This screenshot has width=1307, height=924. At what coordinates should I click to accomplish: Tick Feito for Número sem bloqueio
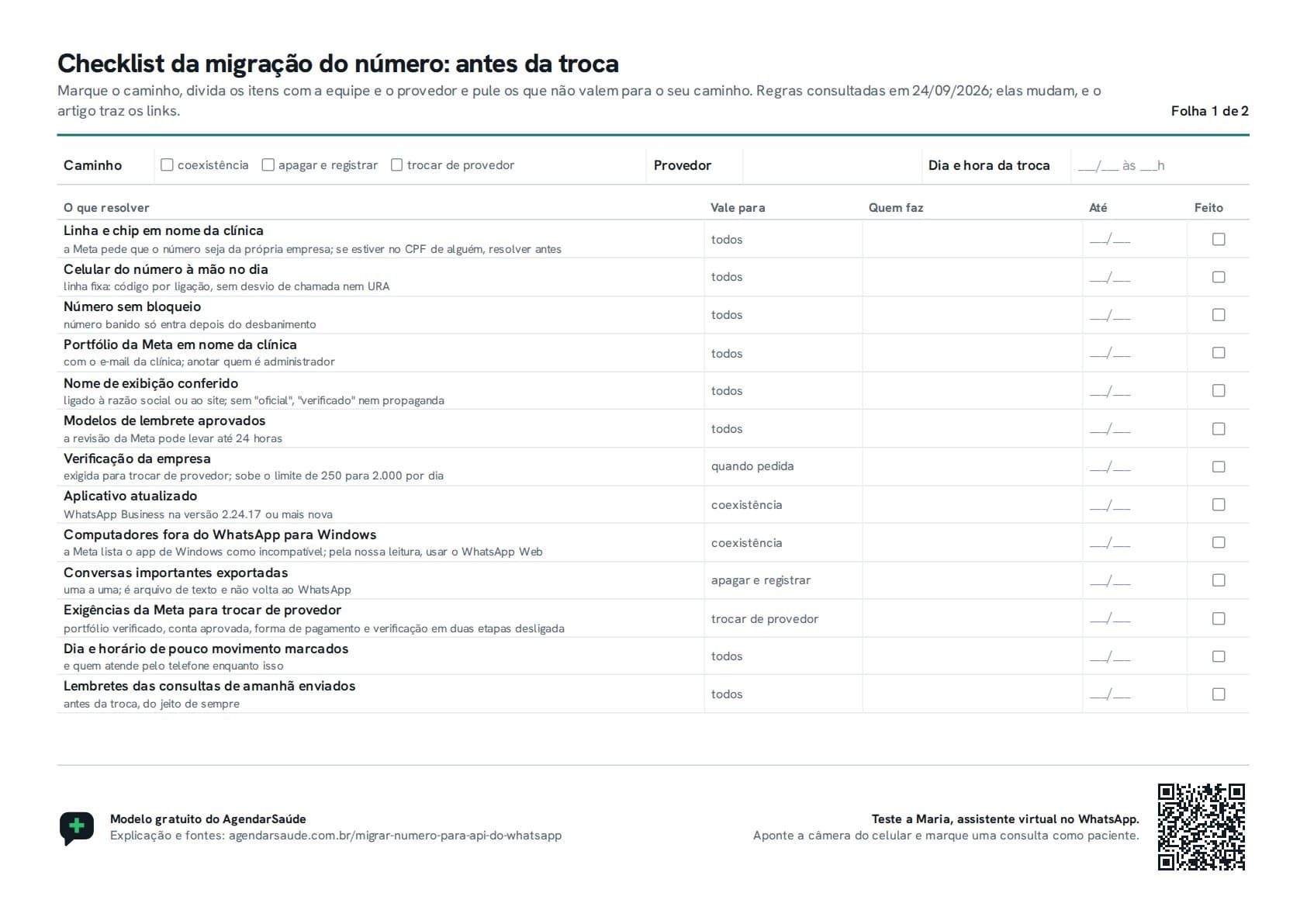(1219, 315)
